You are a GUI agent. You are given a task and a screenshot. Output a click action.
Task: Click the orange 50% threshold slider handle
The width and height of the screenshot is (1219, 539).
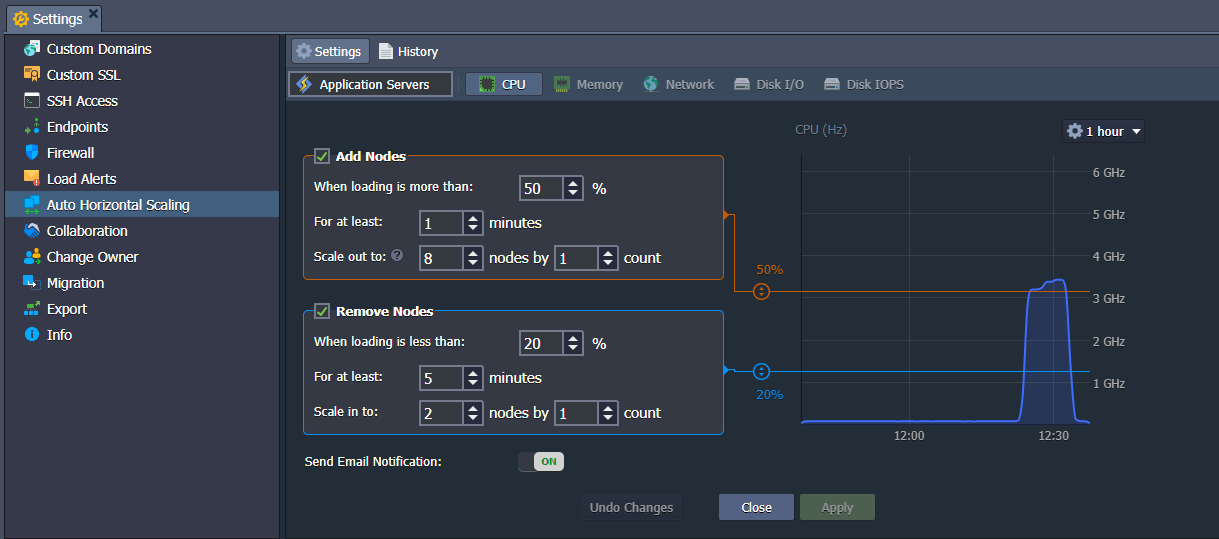[x=761, y=292]
